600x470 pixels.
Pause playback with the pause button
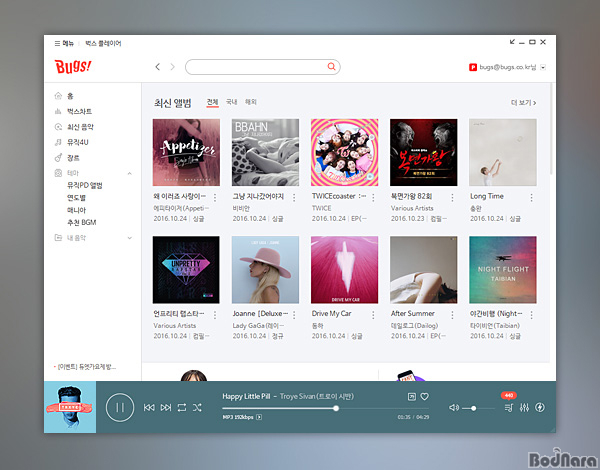(x=120, y=407)
